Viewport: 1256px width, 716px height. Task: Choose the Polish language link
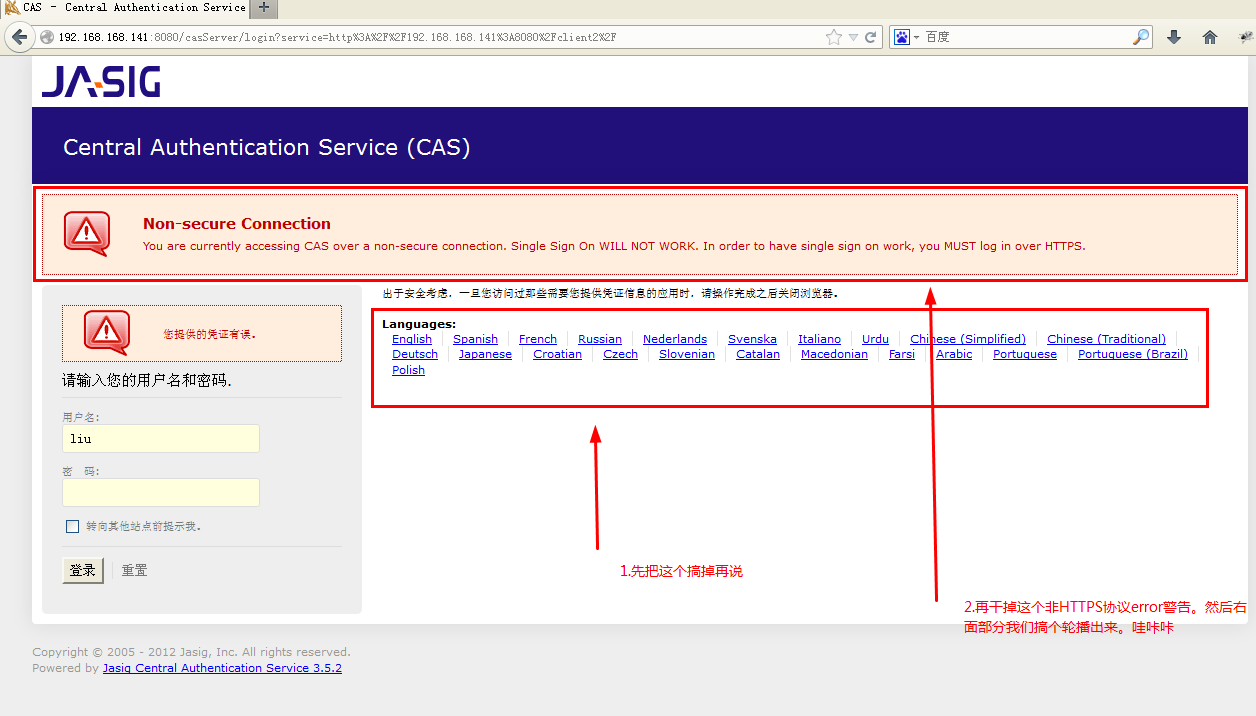408,370
